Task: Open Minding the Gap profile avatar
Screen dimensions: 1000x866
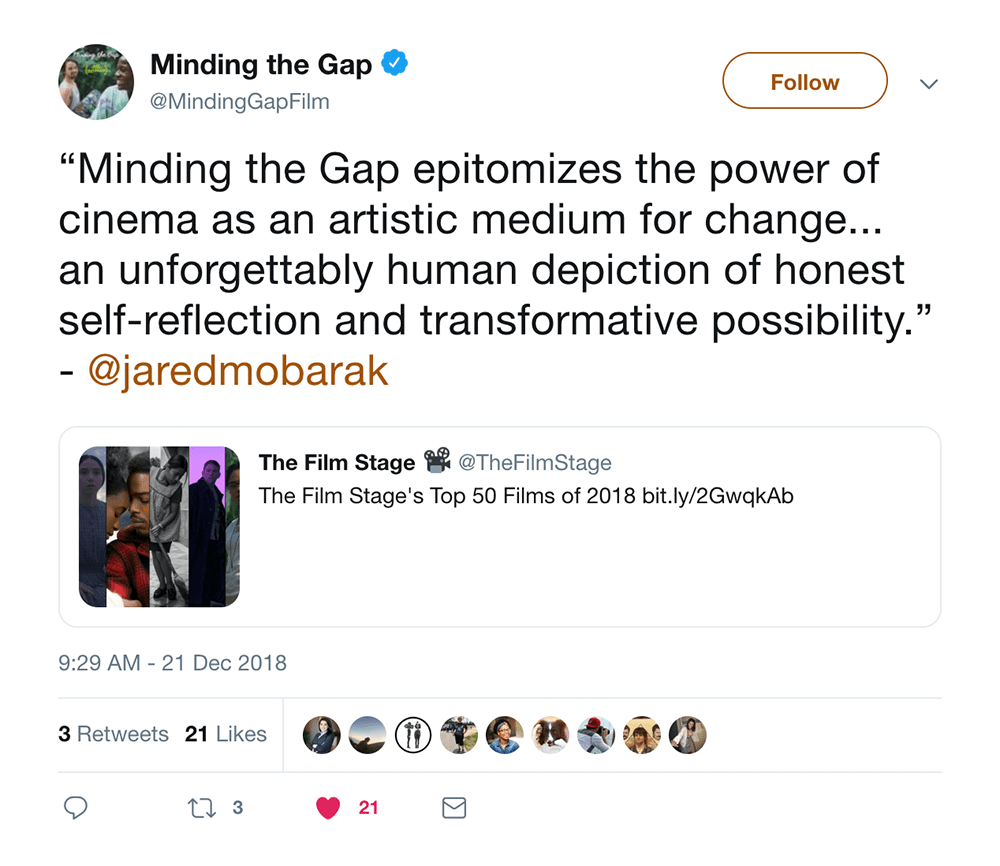Action: click(96, 82)
